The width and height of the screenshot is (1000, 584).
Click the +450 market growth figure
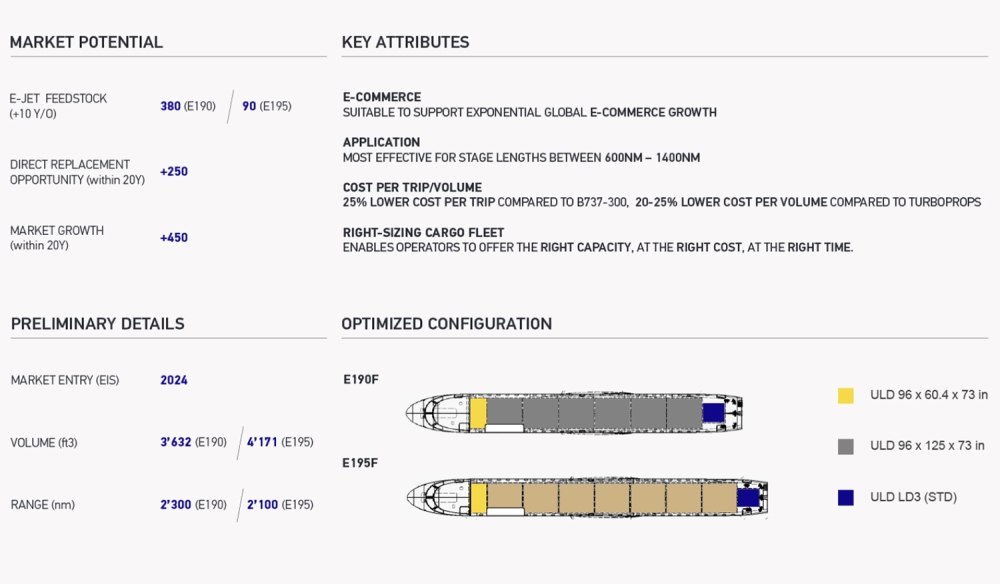pyautogui.click(x=173, y=238)
